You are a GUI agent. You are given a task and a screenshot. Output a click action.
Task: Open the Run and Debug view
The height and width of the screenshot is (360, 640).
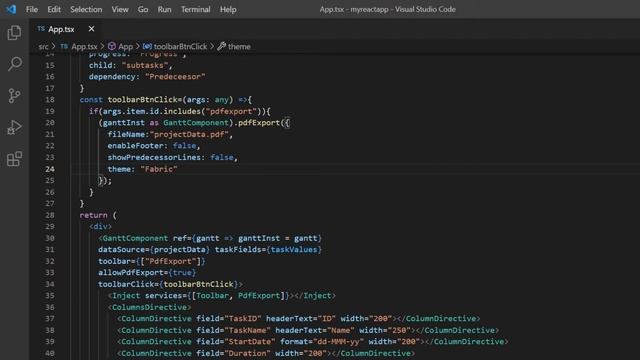14,127
